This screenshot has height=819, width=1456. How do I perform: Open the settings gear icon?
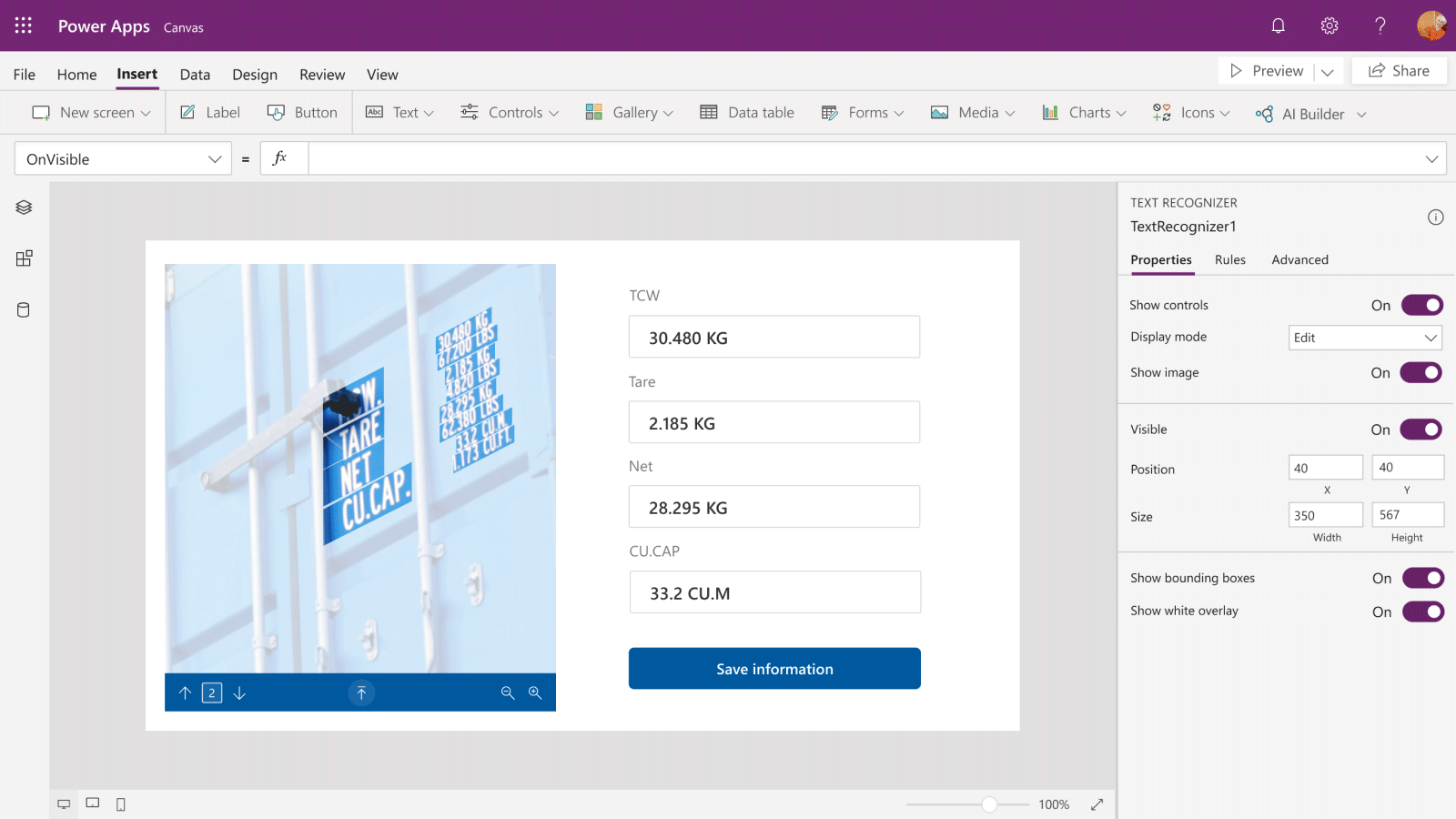click(x=1329, y=25)
